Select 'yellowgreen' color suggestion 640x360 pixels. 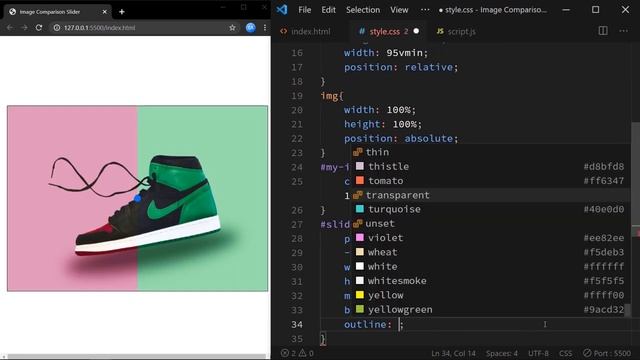point(490,309)
